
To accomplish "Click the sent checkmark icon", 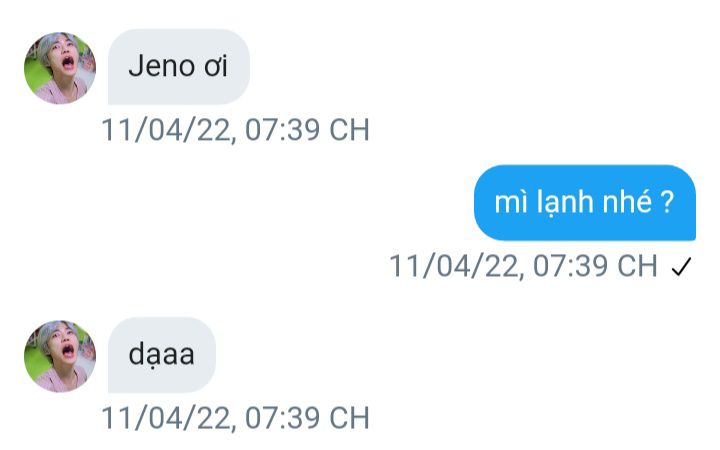I will click(681, 266).
